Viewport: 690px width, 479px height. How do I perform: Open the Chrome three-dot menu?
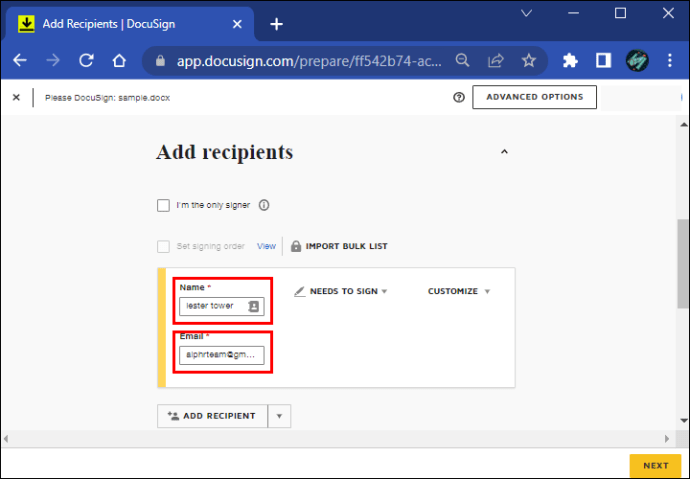pyautogui.click(x=669, y=60)
